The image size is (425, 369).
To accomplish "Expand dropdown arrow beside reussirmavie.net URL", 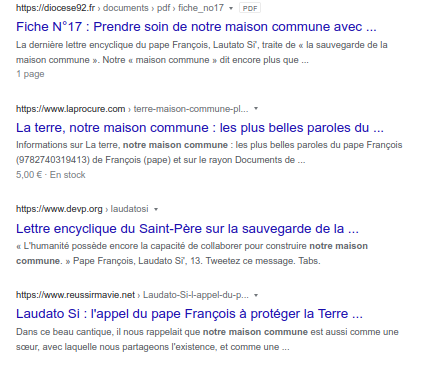I will click(256, 295).
